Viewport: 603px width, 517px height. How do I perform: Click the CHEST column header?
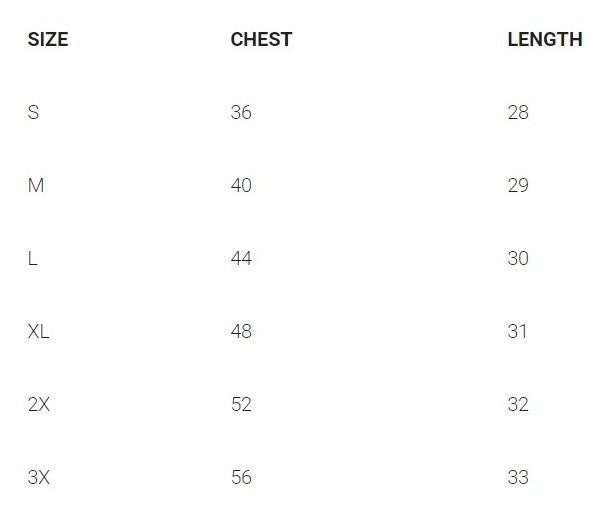coord(261,40)
